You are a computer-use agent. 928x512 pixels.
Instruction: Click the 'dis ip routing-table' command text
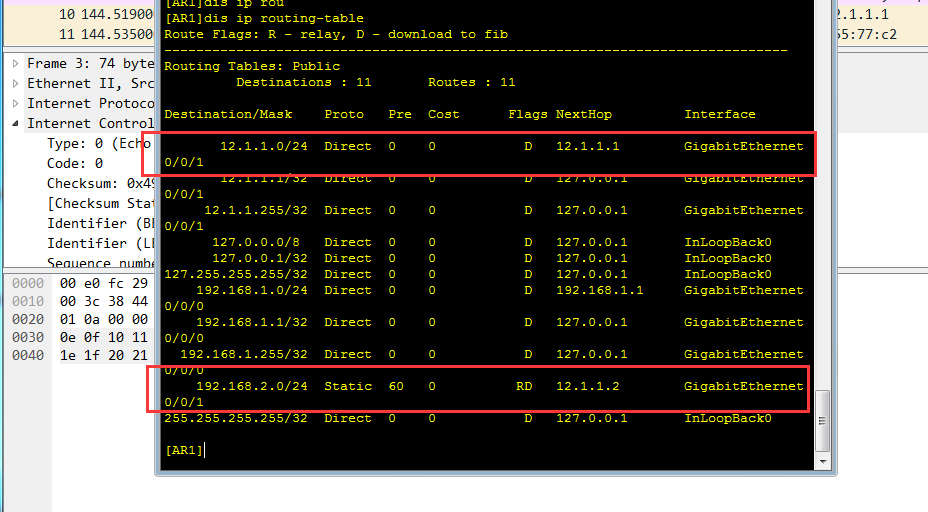pyautogui.click(x=283, y=18)
